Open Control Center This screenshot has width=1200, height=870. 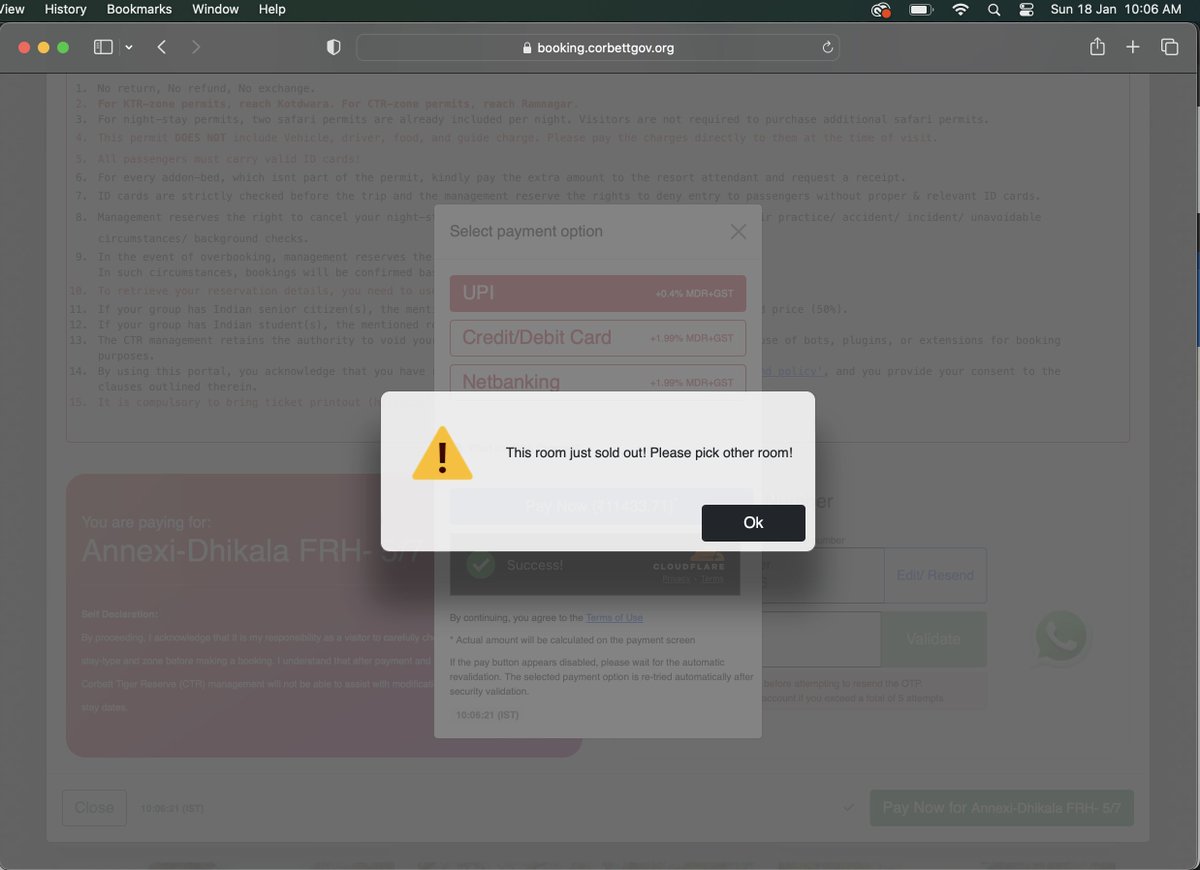tap(1026, 9)
